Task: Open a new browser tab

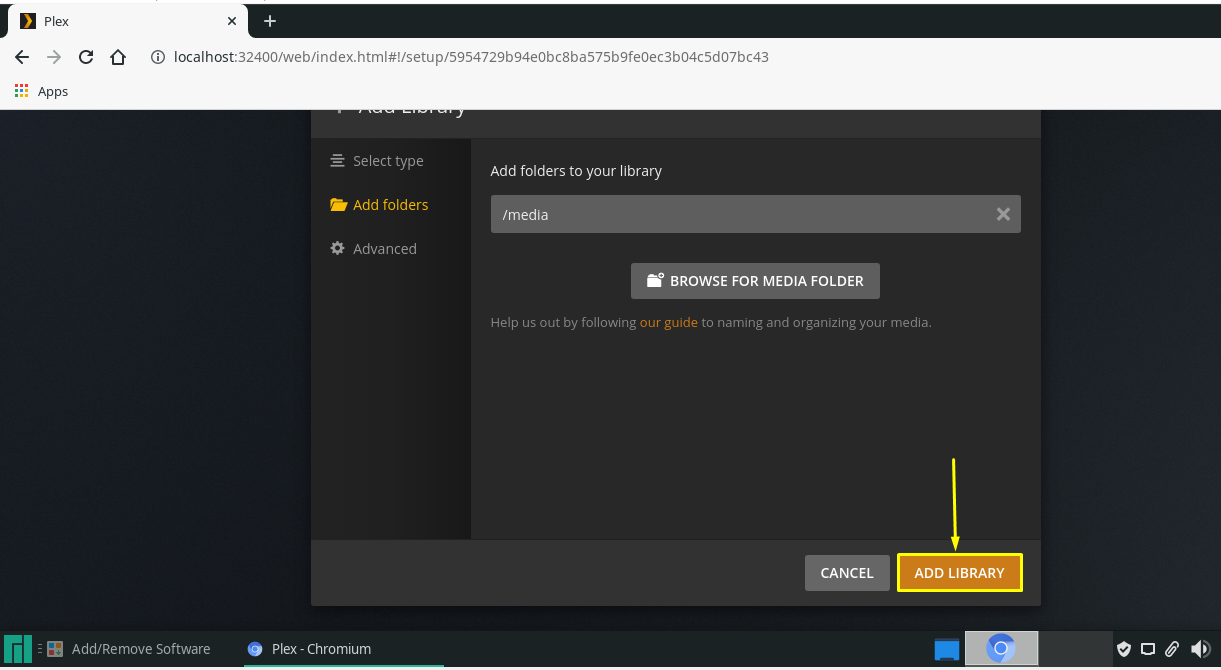Action: click(270, 21)
